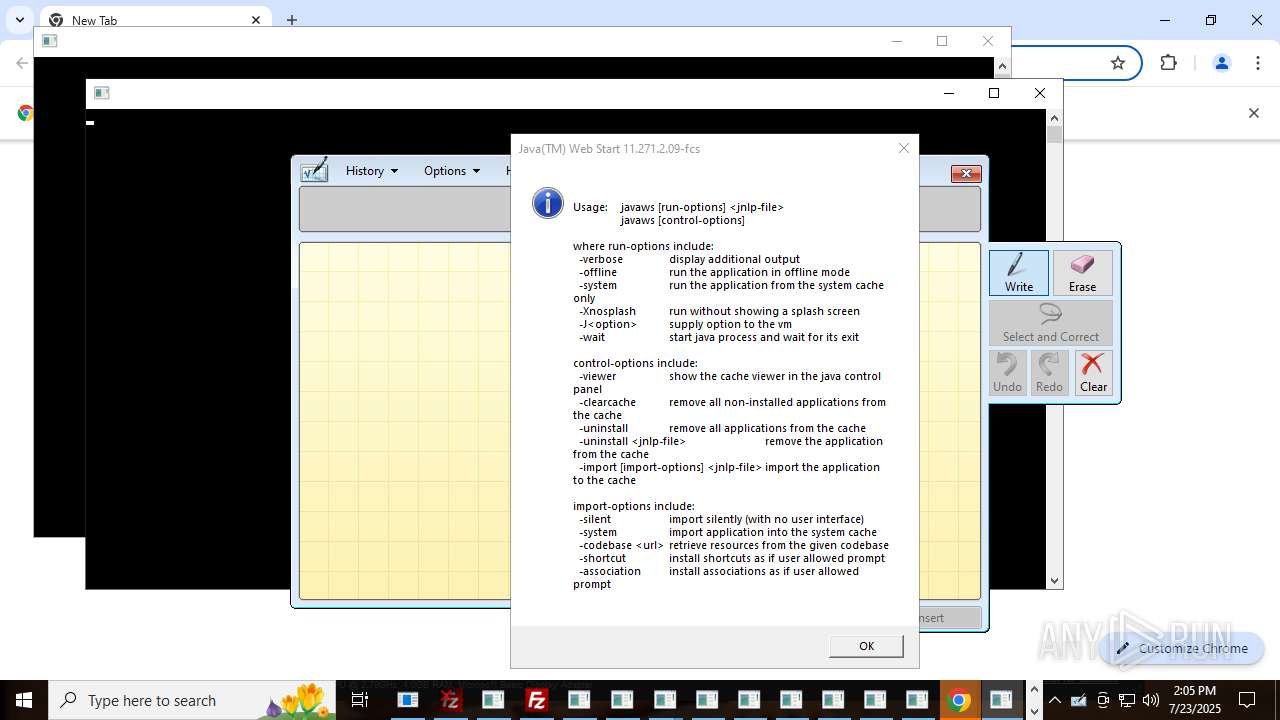Click the Java(TM) Web Start dialog title
Screen dimensions: 1280x720
click(609, 148)
